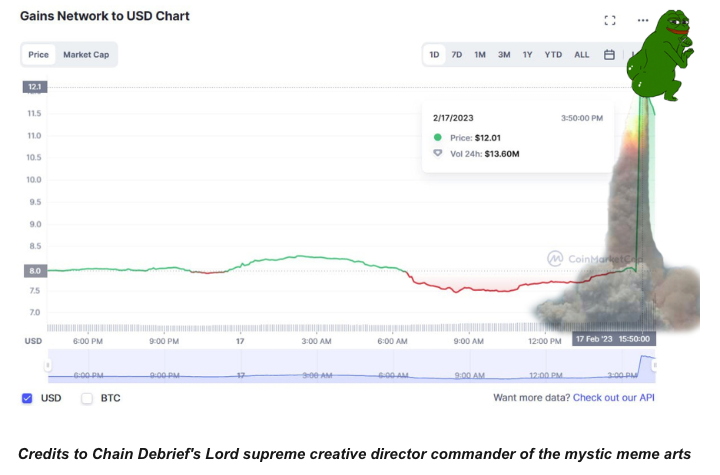Grab the left handle of range navigator
Screen dimensions: 720x475
pos(47,366)
